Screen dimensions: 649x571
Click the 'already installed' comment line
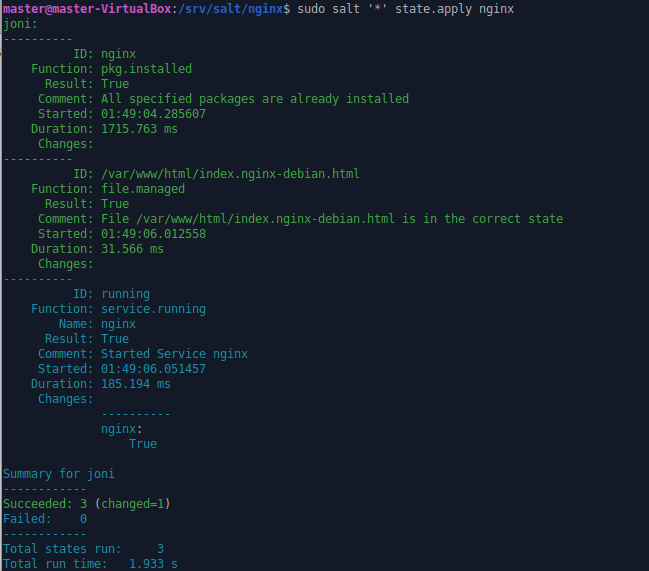click(x=255, y=99)
